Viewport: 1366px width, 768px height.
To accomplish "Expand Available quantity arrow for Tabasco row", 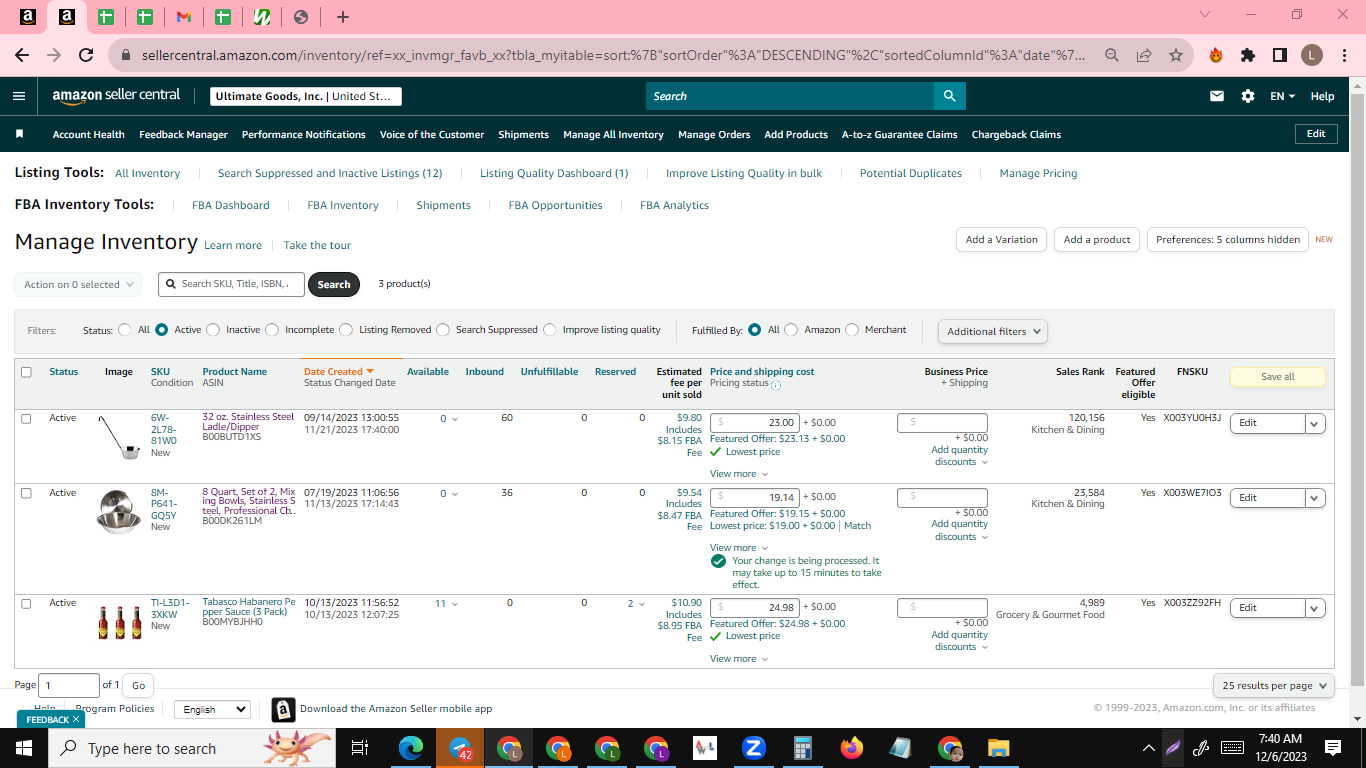I will tap(455, 604).
